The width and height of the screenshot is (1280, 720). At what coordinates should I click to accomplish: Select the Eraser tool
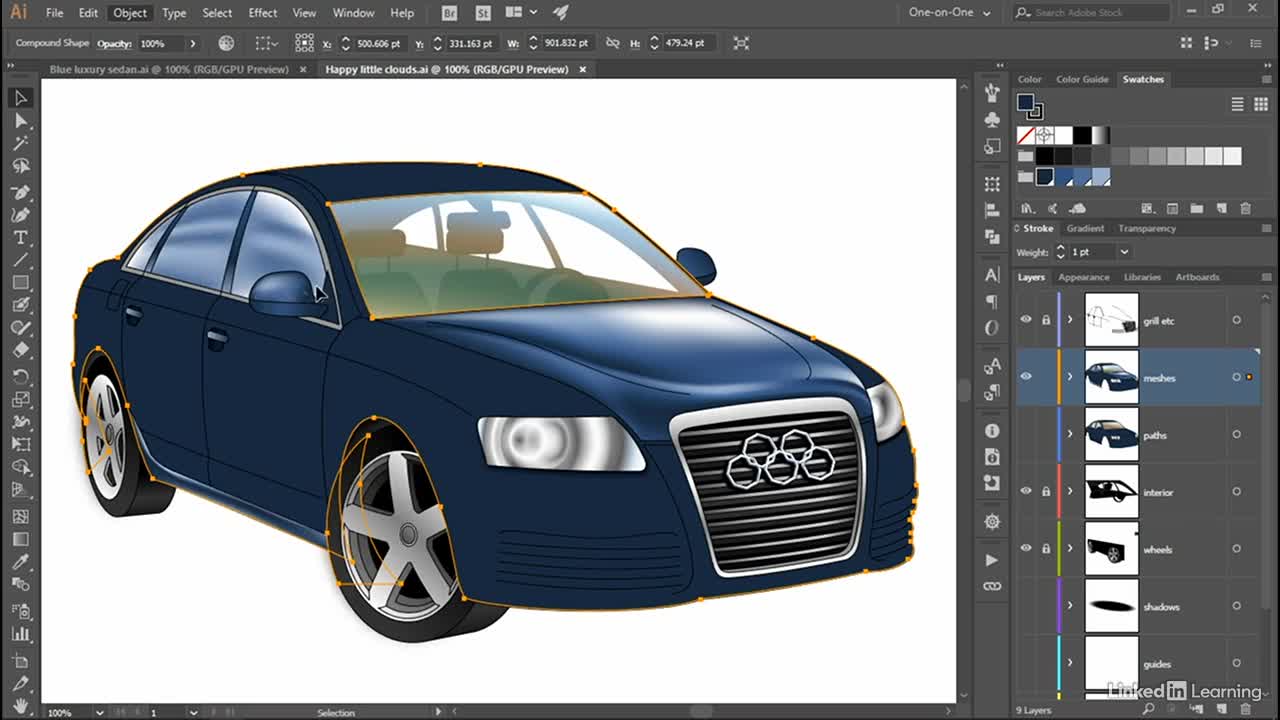coord(20,351)
